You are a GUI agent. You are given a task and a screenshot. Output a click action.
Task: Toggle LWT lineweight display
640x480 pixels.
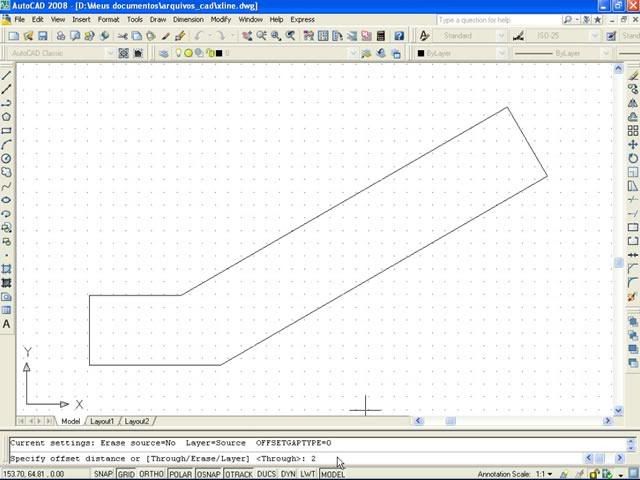tap(307, 474)
